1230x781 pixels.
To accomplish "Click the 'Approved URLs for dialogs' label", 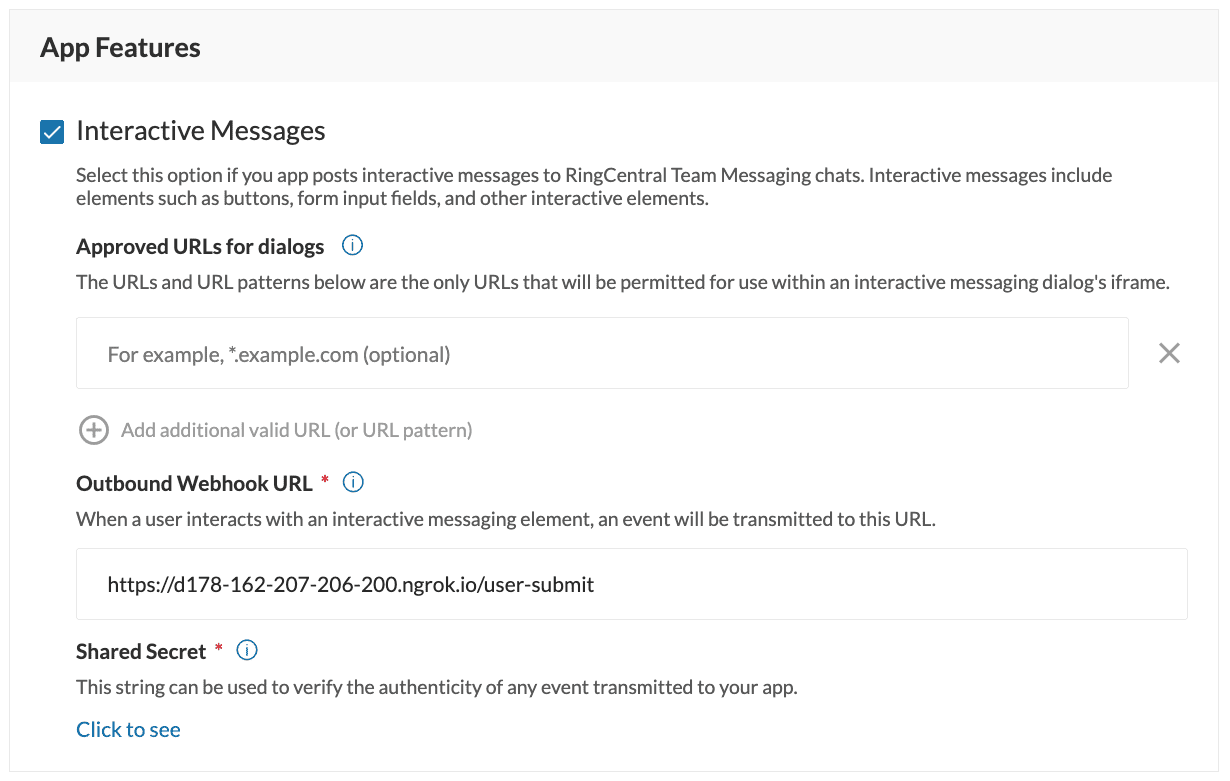I will click(x=200, y=246).
